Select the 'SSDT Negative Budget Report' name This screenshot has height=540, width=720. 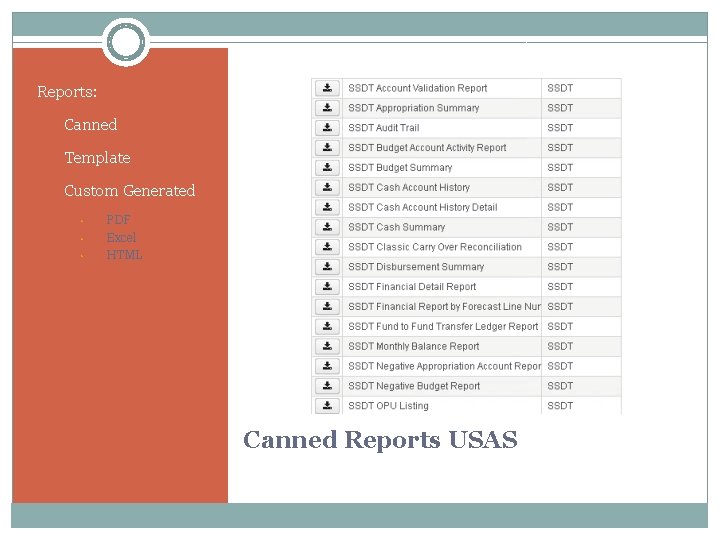[414, 386]
